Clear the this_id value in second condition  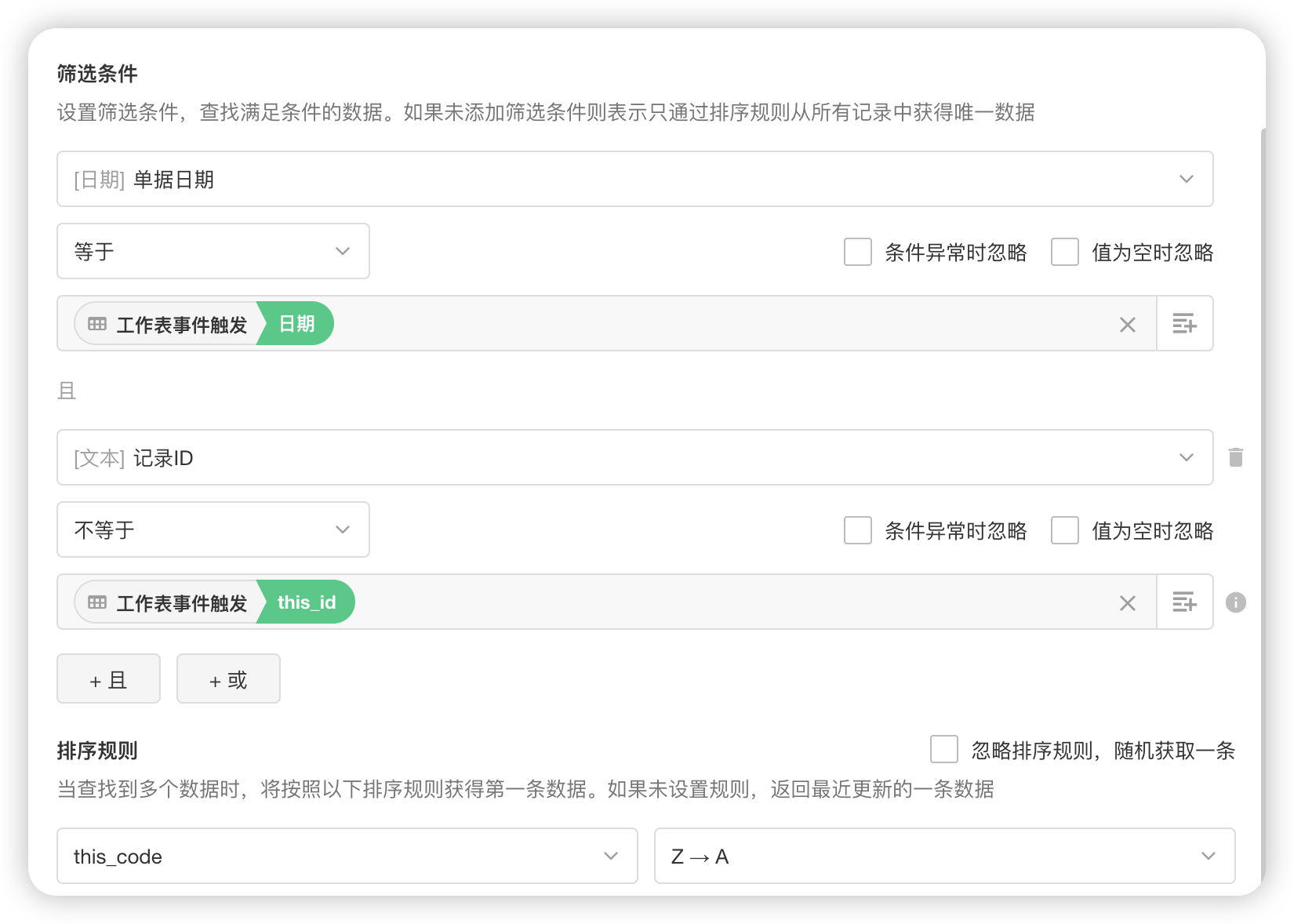(1127, 602)
